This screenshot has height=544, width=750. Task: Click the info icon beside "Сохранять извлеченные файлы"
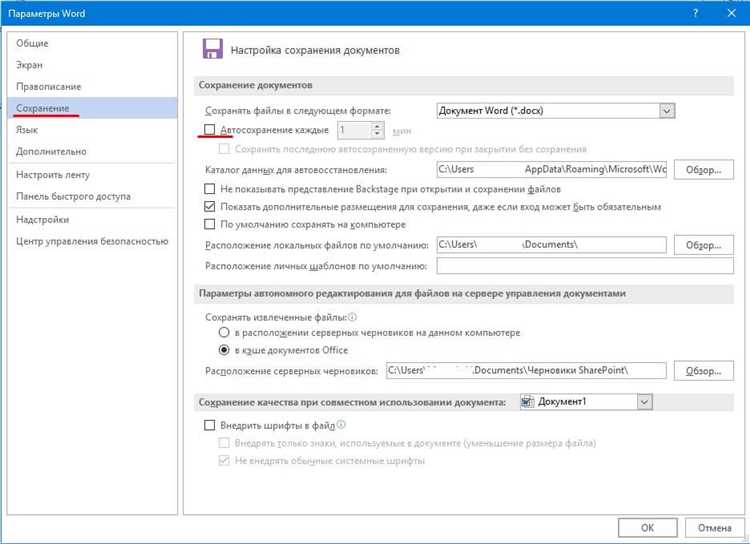(x=351, y=317)
